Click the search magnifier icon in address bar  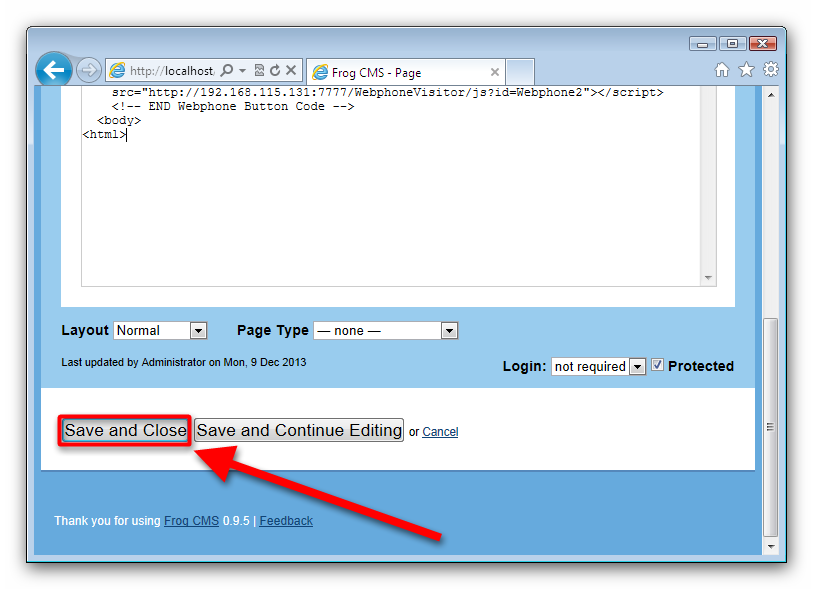(227, 71)
